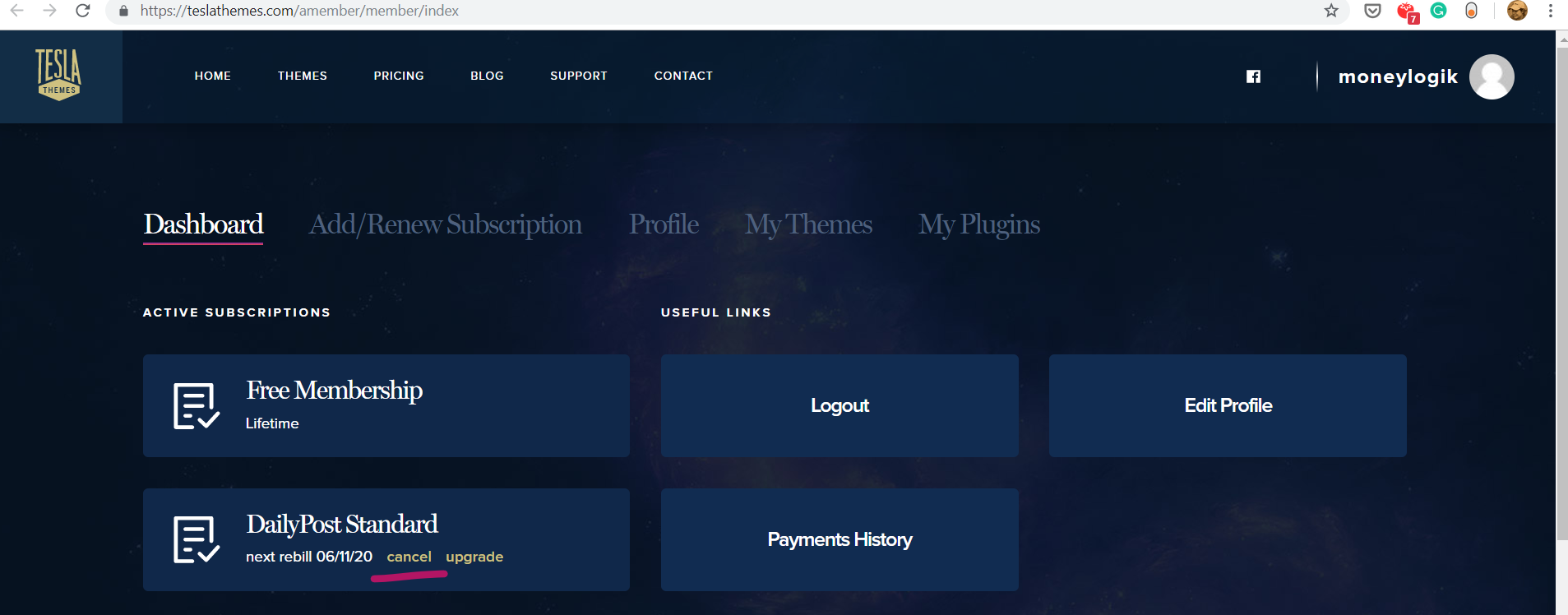Open THEMES in navigation
The width and height of the screenshot is (1568, 615).
[303, 76]
